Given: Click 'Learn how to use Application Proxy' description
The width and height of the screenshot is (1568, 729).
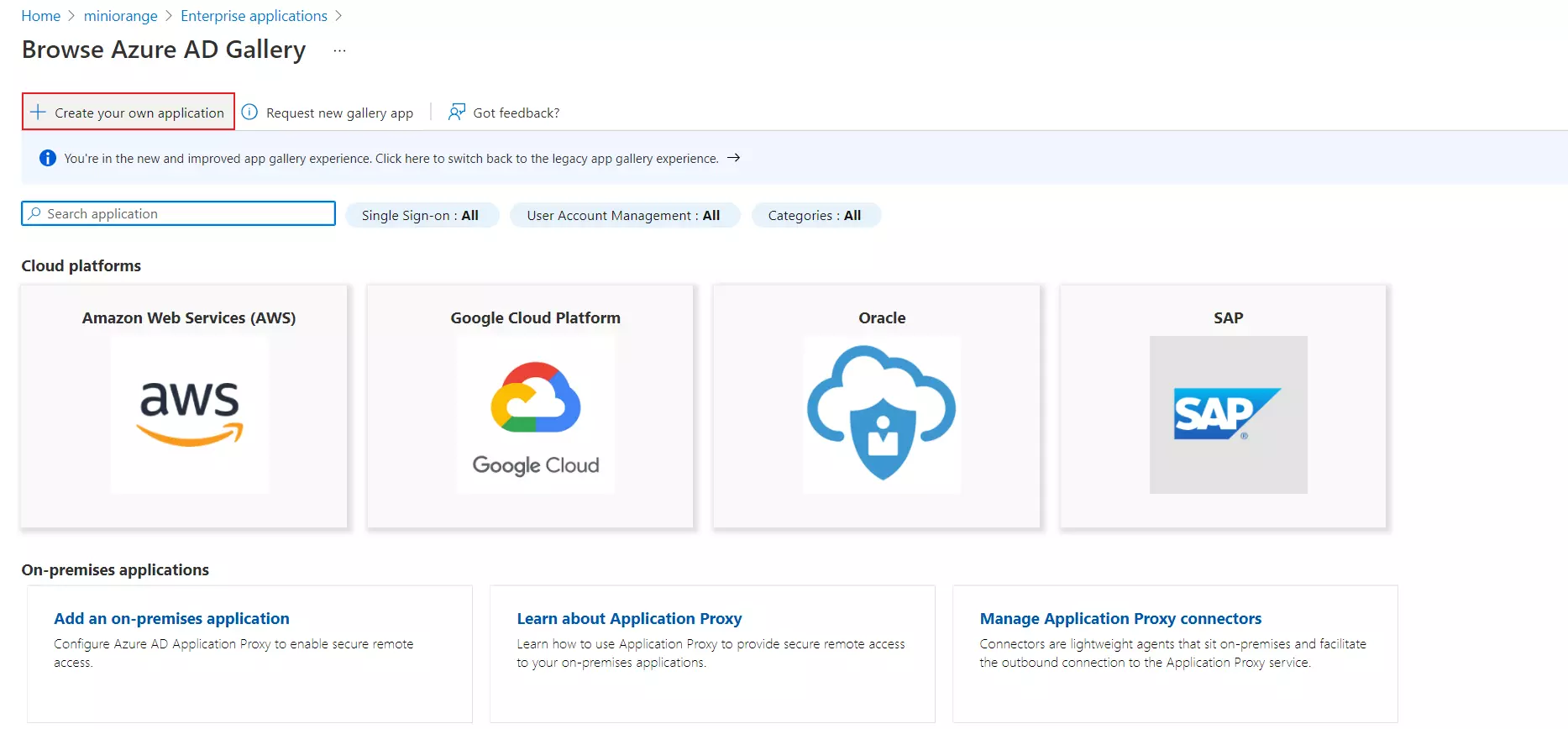Looking at the screenshot, I should 711,653.
